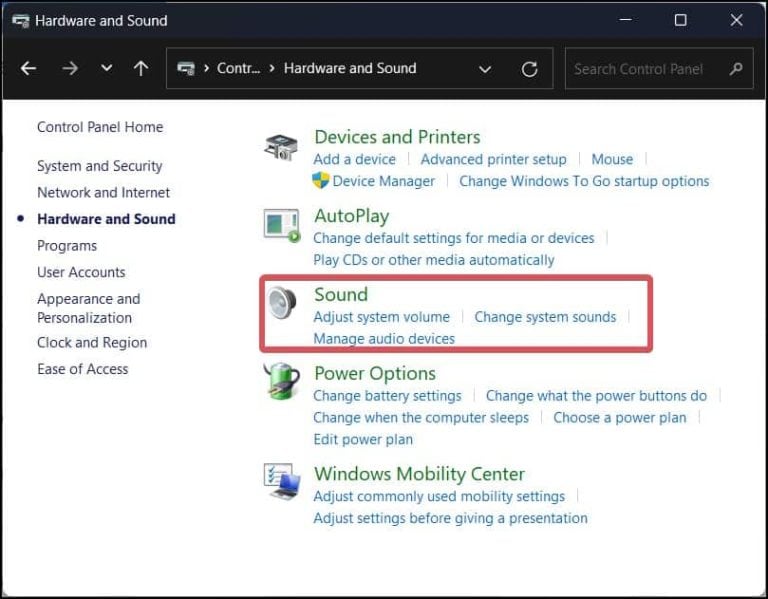Open the Device Manager link
This screenshot has height=599, width=768.
pos(384,181)
